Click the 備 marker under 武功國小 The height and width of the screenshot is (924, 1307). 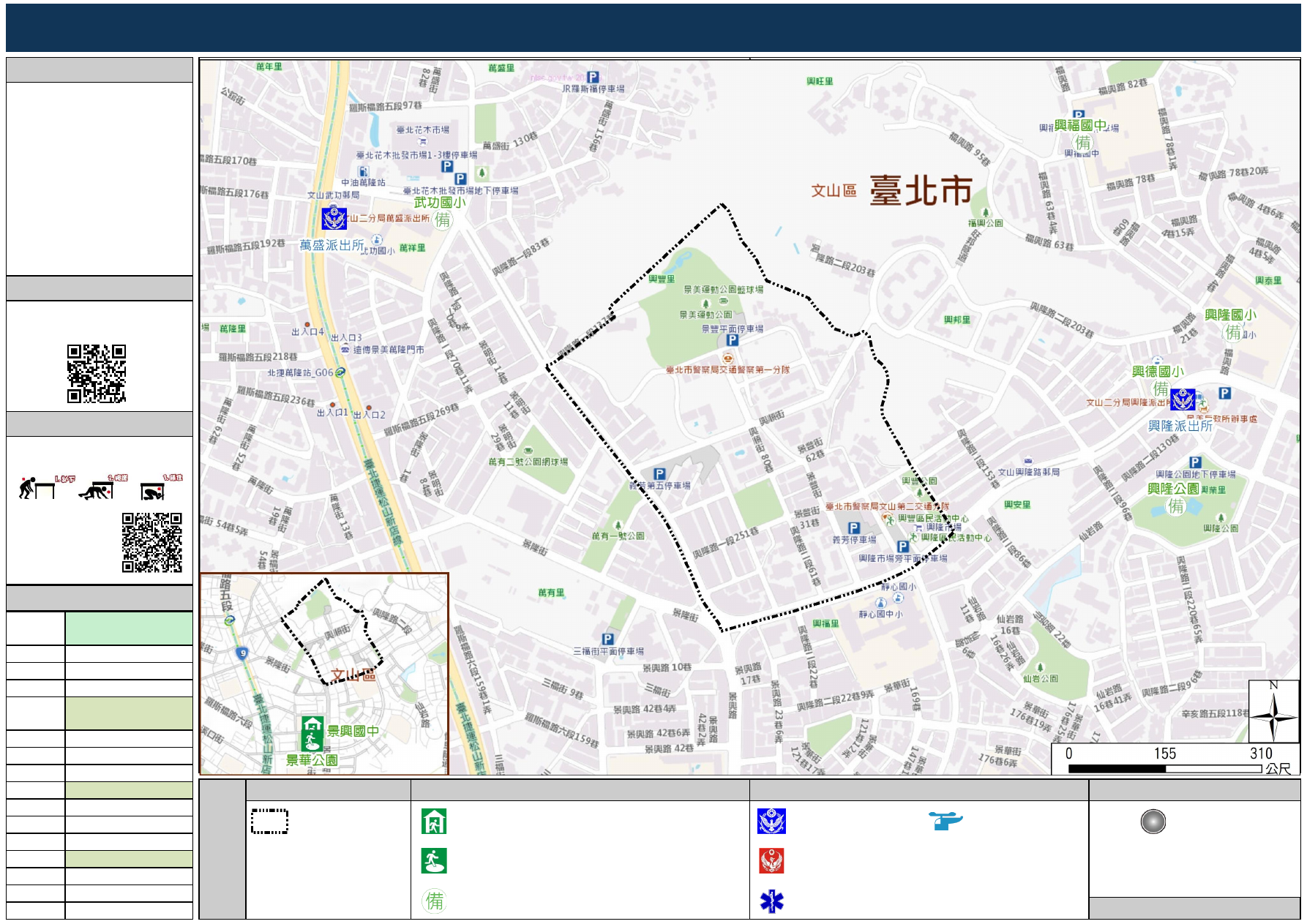443,219
